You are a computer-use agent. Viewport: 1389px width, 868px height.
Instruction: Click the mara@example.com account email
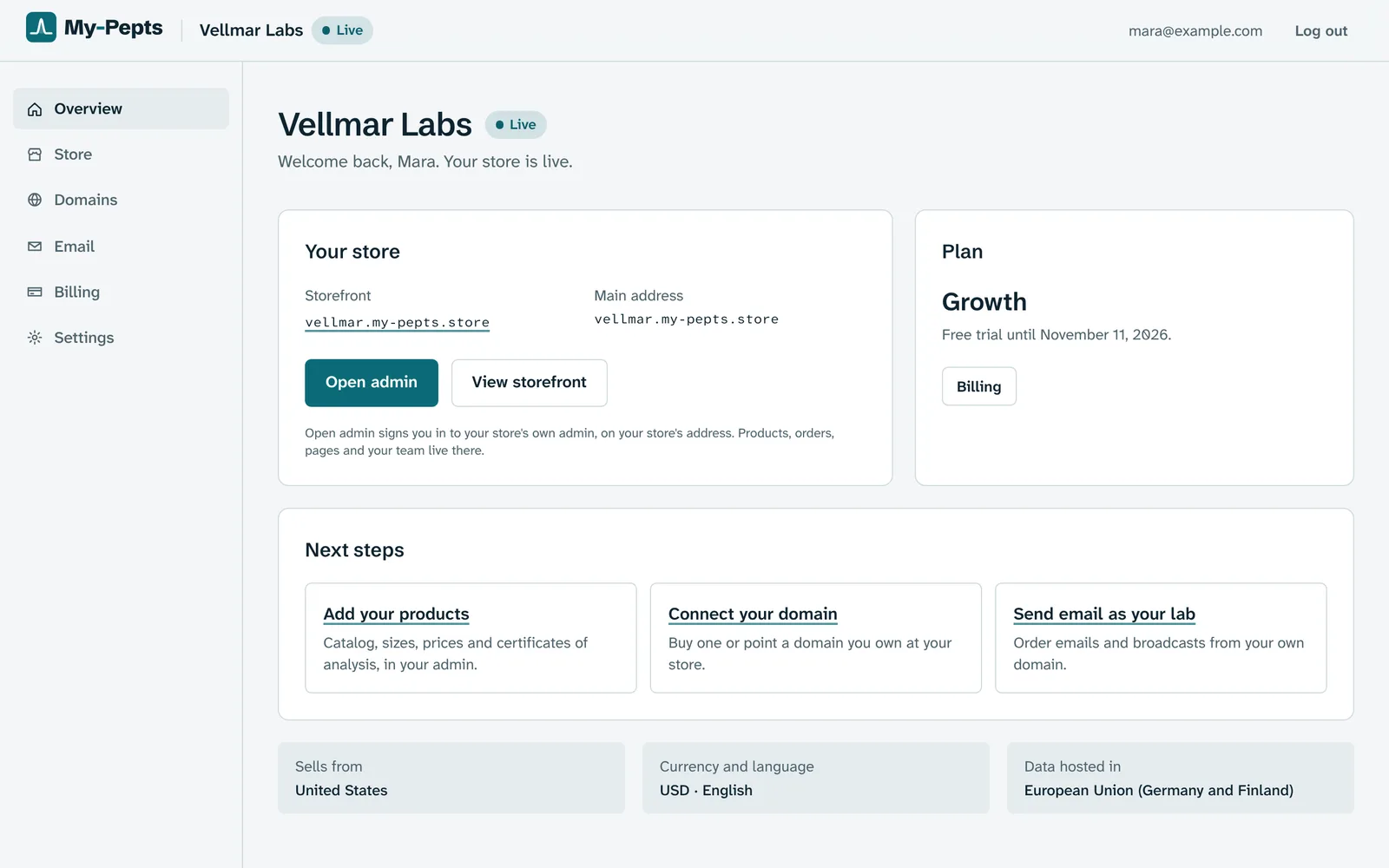point(1195,30)
